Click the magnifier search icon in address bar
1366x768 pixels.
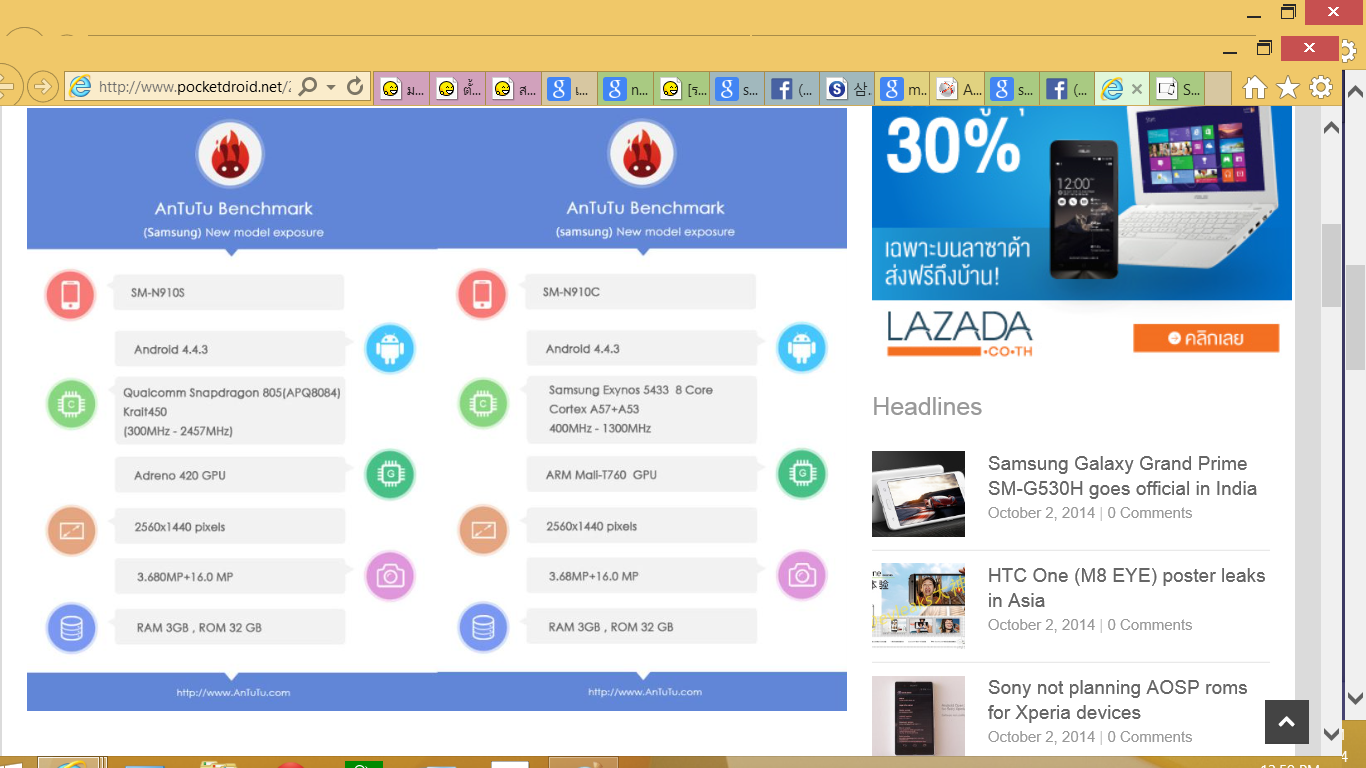308,87
